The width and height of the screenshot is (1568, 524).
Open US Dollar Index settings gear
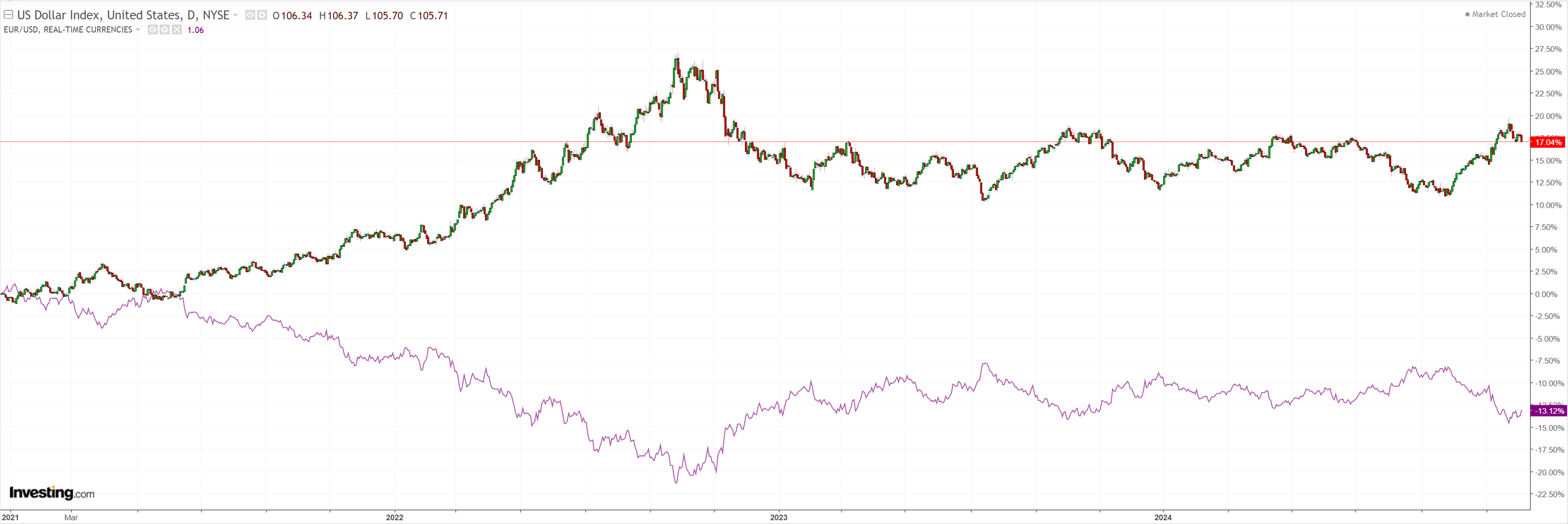[262, 15]
